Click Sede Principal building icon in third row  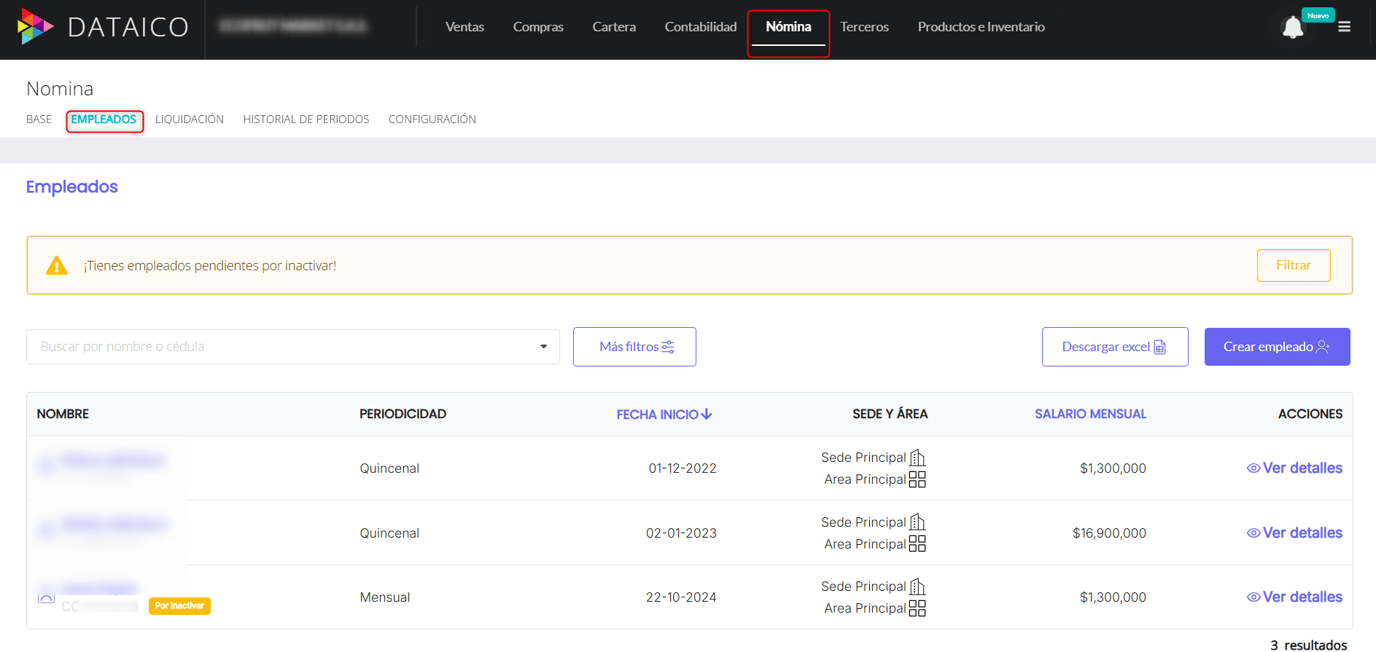click(x=917, y=587)
